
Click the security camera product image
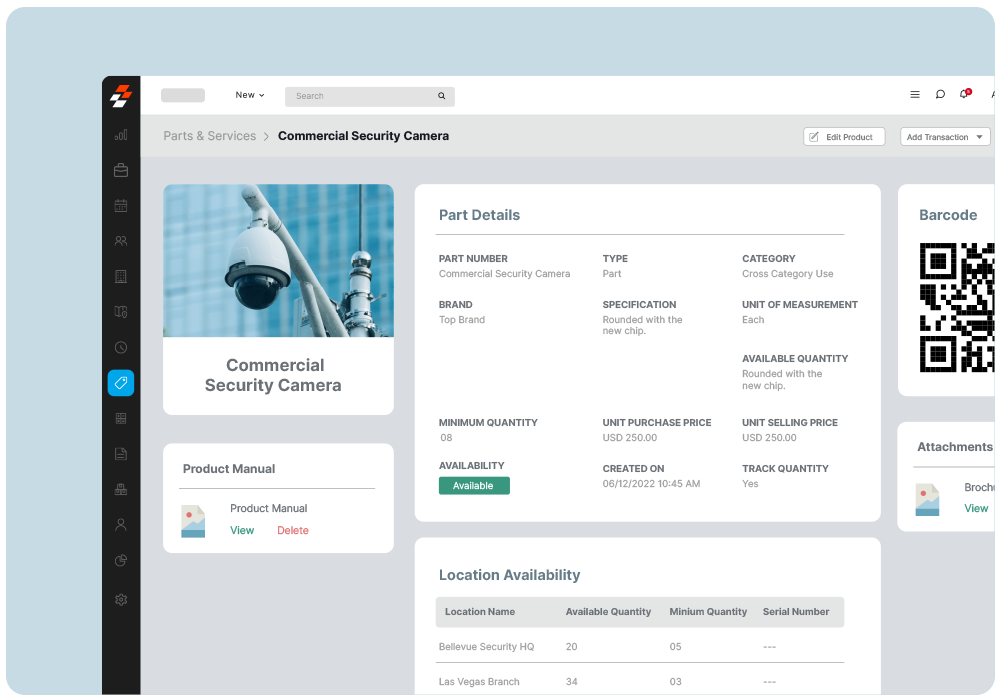point(278,261)
